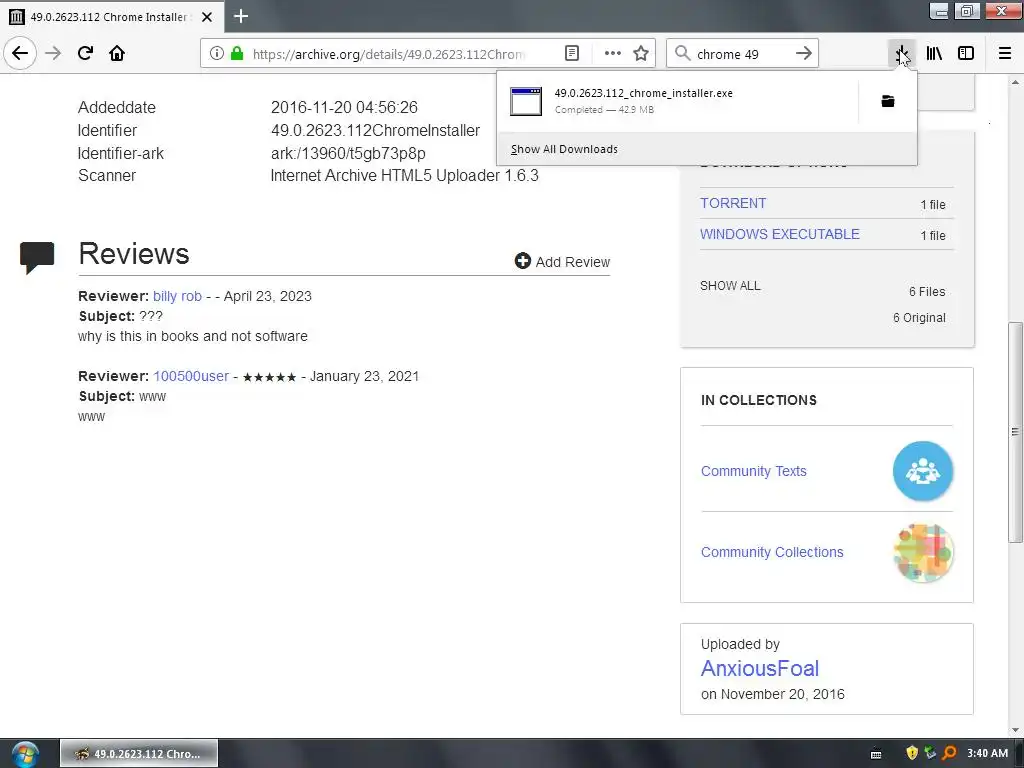This screenshot has width=1024, height=768.
Task: Close the Chrome Installer tab
Action: click(207, 17)
